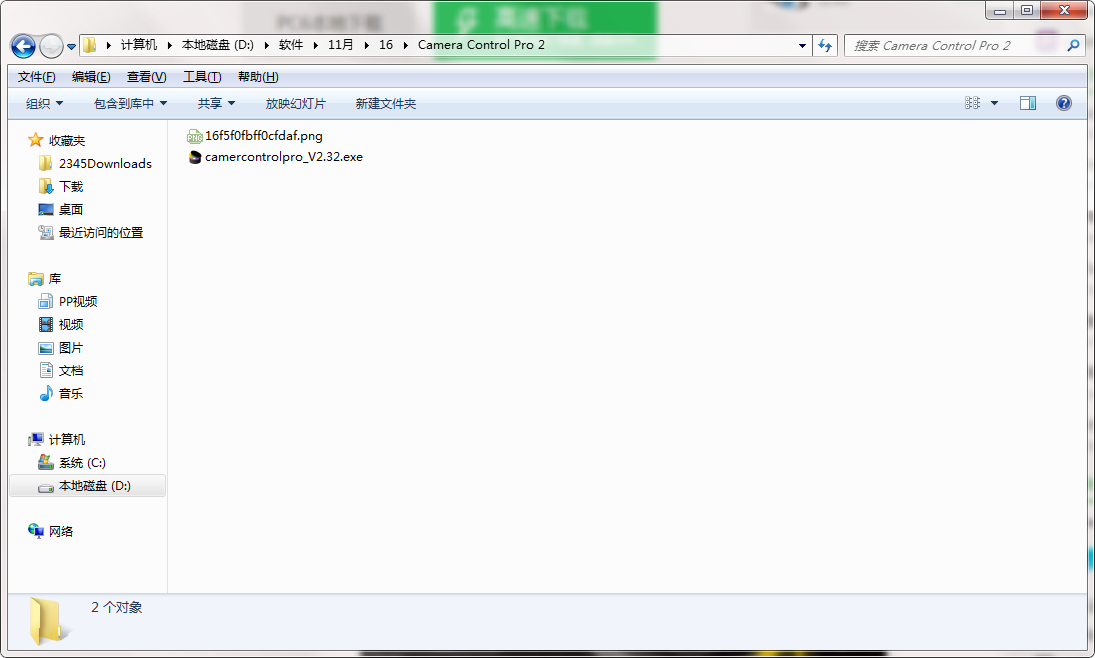Image resolution: width=1095 pixels, height=658 pixels.
Task: Expand the arrow after 计算机 in path
Action: [169, 45]
